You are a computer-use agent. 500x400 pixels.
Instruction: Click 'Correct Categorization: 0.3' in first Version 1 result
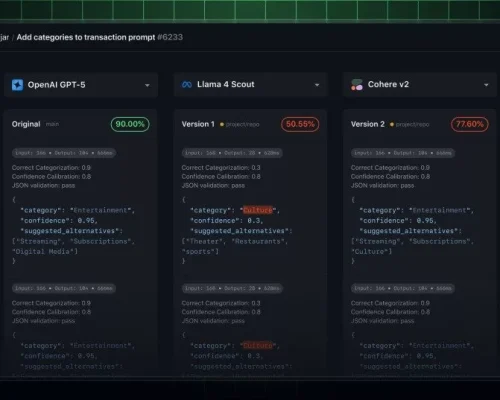[221, 168]
